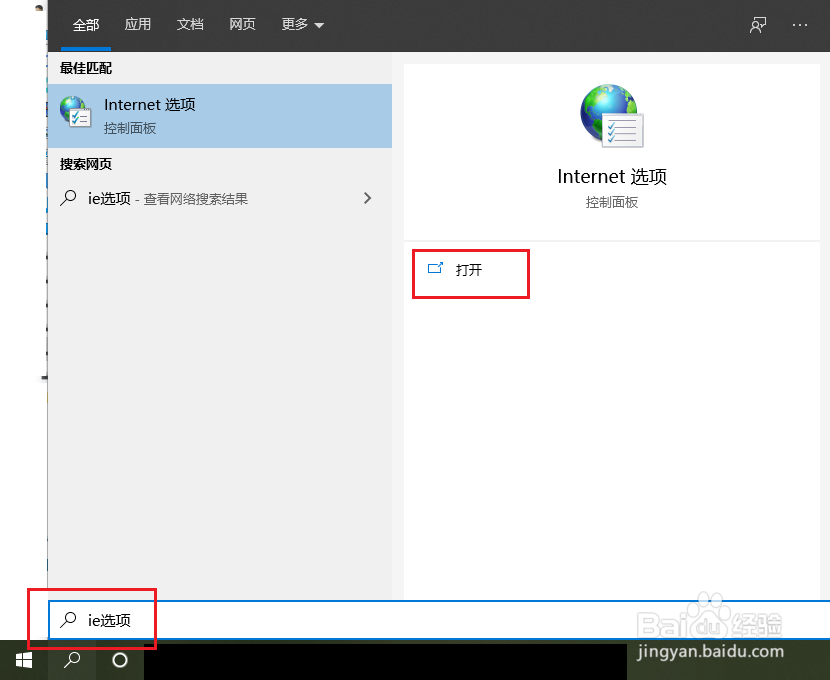Switch to the 应用 search tab
This screenshot has width=830, height=680.
pos(138,24)
